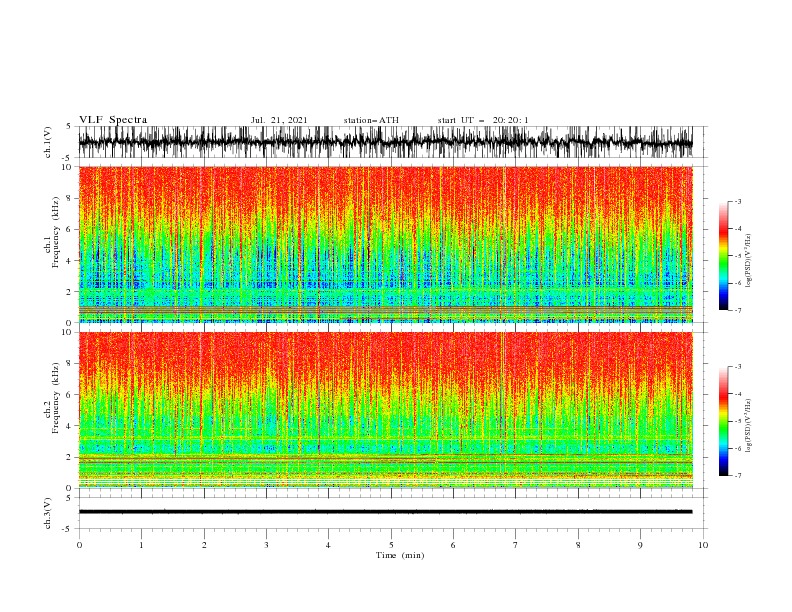
Task: Select the "ch.3(V)" waveform axis label
Action: [x=48, y=513]
